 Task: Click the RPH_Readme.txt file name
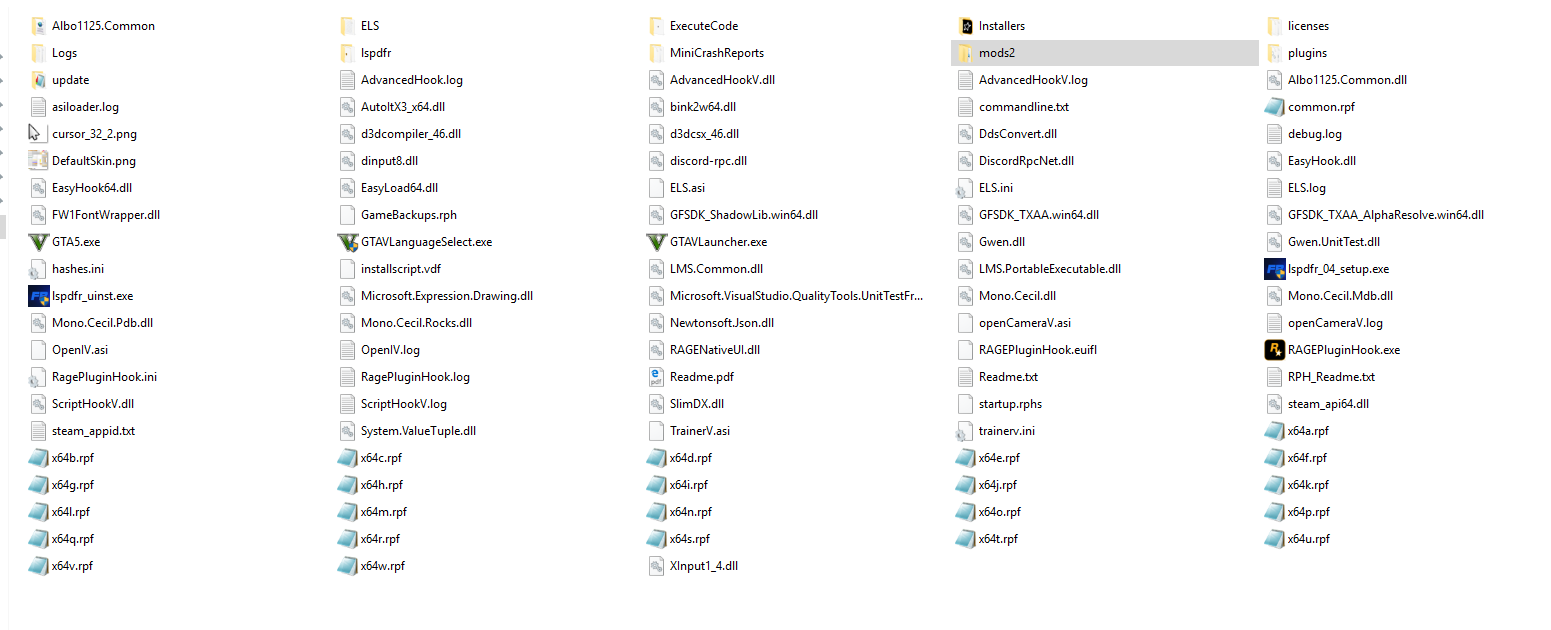pos(1331,377)
